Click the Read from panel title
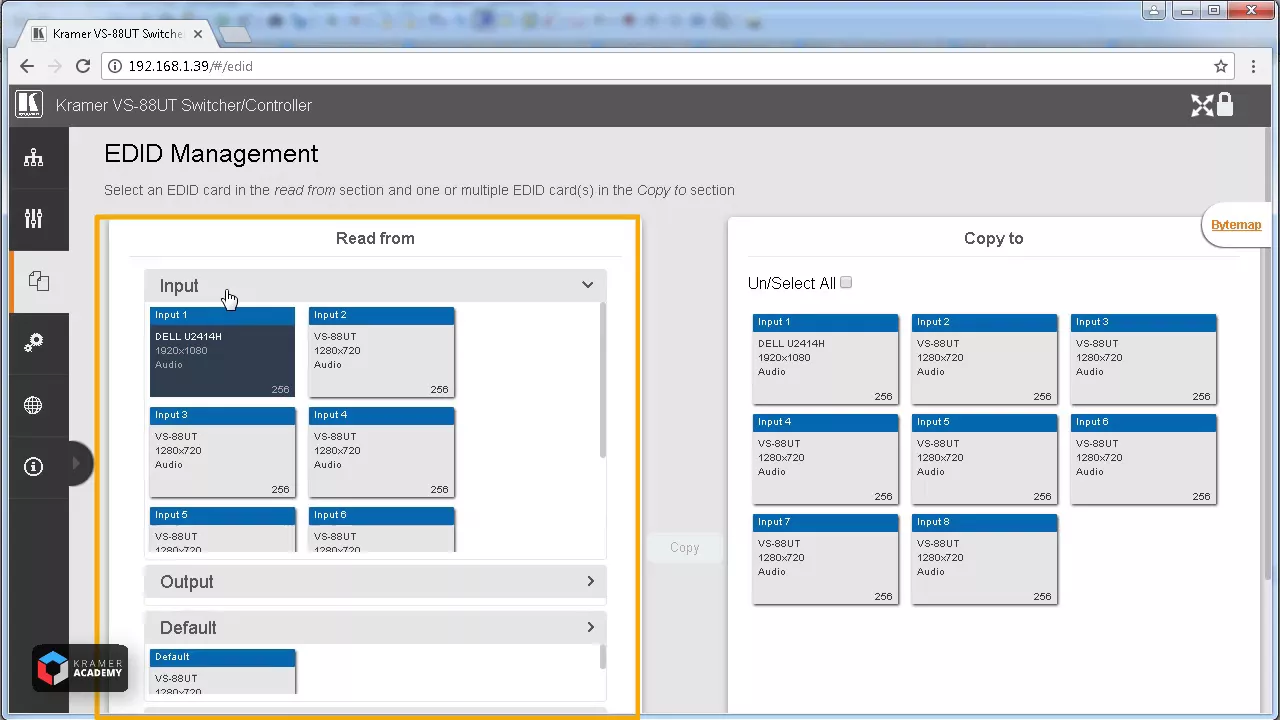Image resolution: width=1280 pixels, height=720 pixels. [375, 238]
